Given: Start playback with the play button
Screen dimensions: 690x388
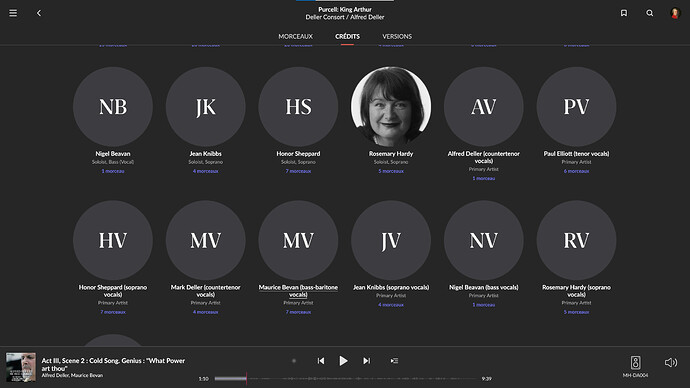Looking at the screenshot, I should pos(343,361).
